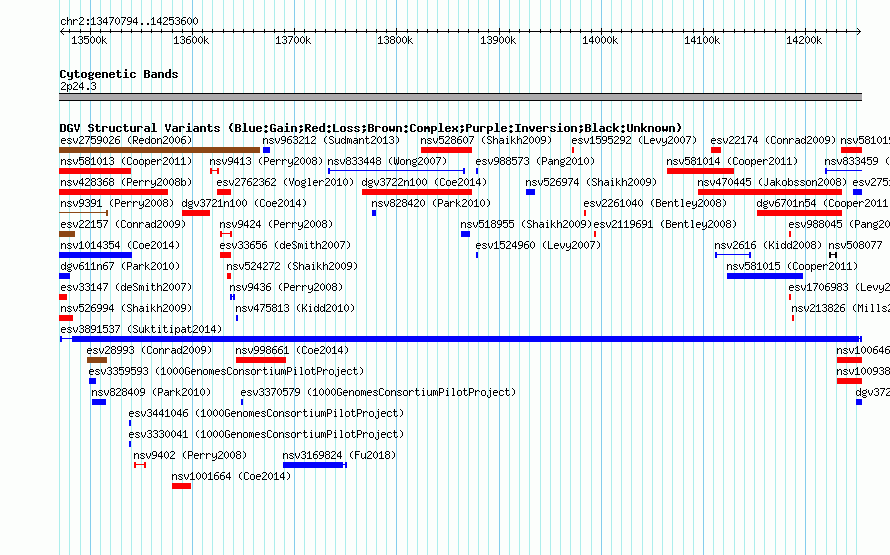This screenshot has width=890, height=555.
Task: Open dgv3722n100 (Coe2014) variant label
Action: tap(424, 182)
